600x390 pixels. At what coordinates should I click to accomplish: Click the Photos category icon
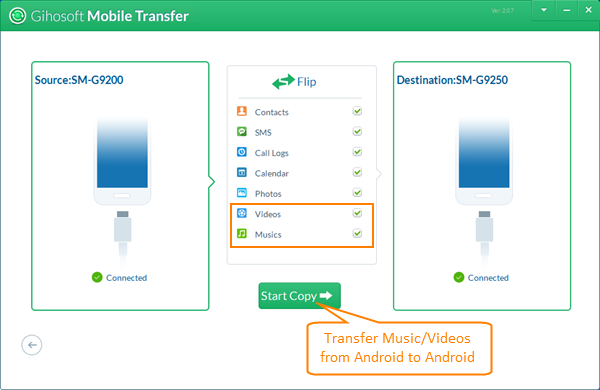[x=242, y=193]
